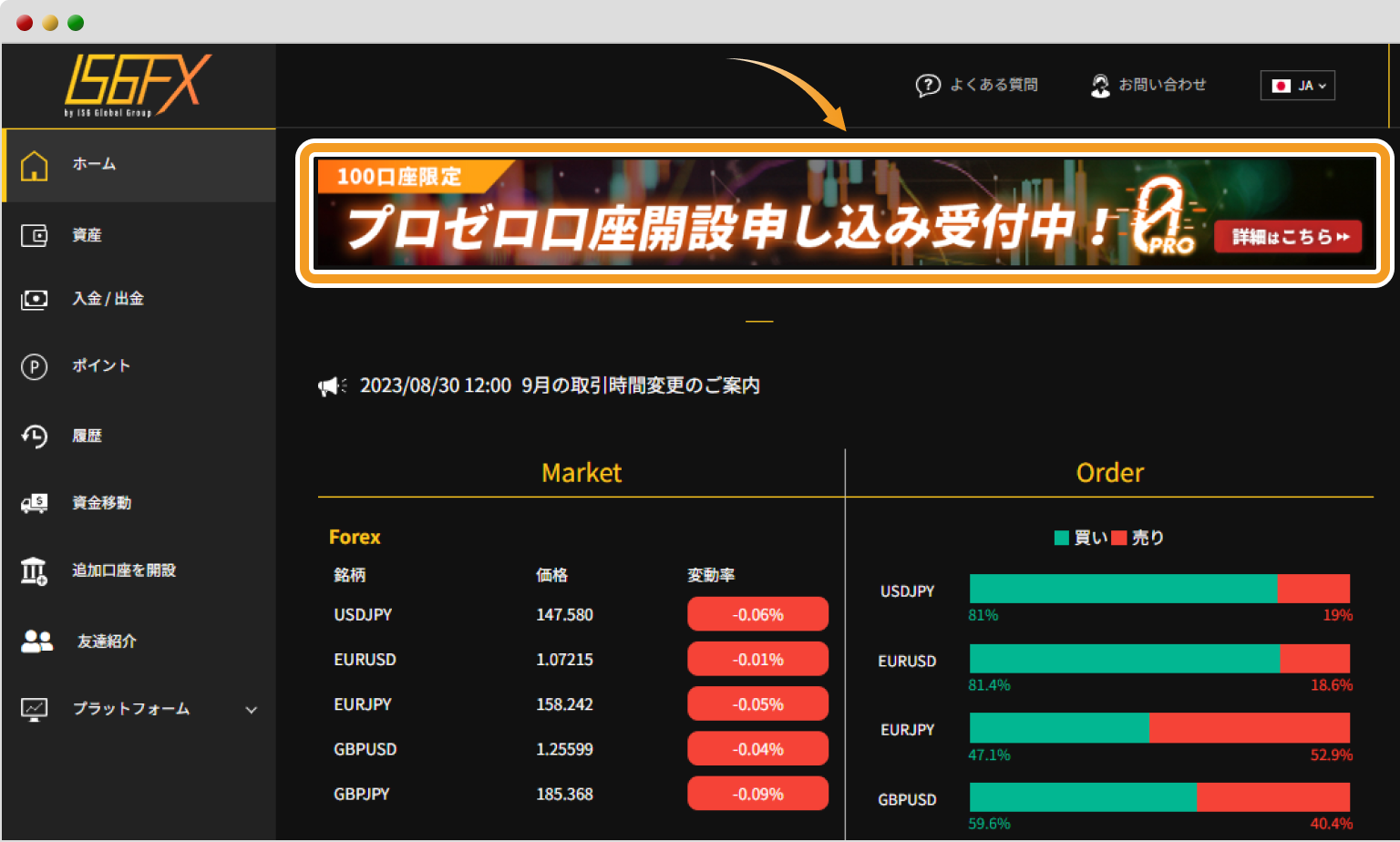1400x842 pixels.
Task: Click the home house icon in sidebar
Action: pos(35,165)
